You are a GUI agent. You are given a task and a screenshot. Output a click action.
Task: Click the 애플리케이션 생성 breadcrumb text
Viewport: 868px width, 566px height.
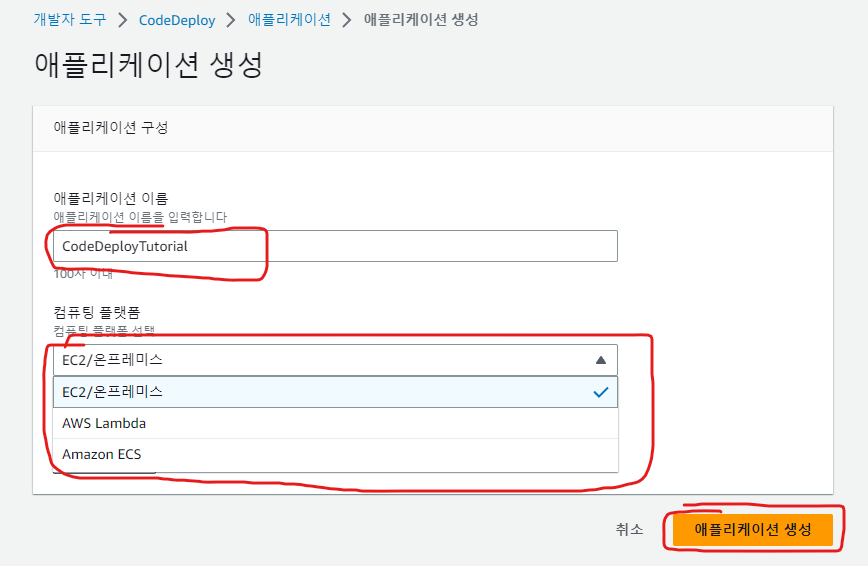(421, 20)
